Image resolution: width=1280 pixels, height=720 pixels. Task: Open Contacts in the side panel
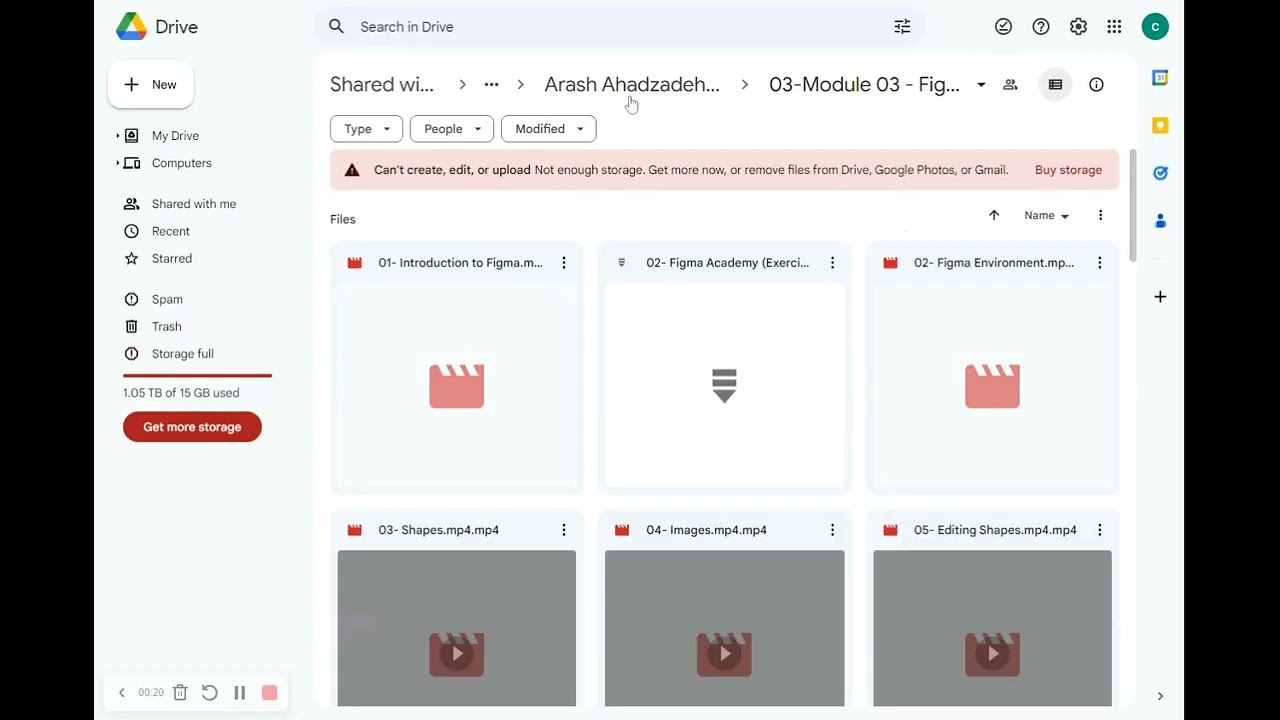click(1160, 220)
